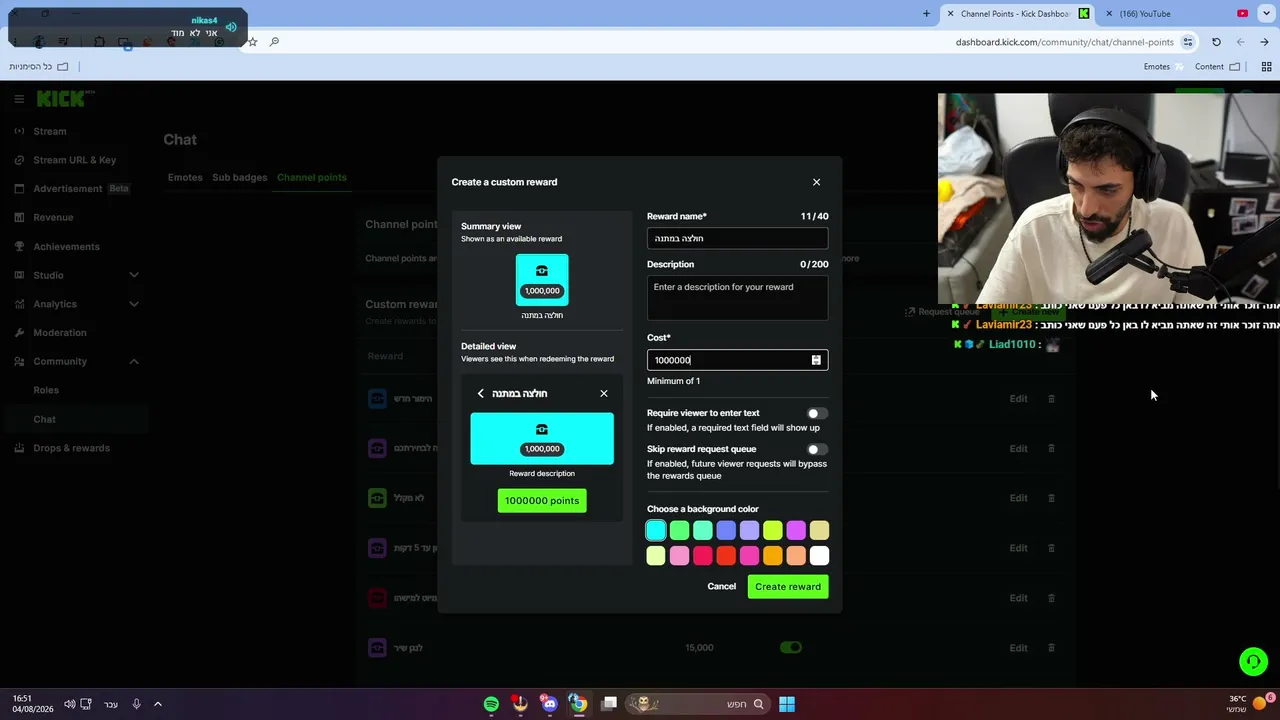This screenshot has height=720, width=1280.
Task: Show hidden system tray icons
Action: tap(158, 704)
